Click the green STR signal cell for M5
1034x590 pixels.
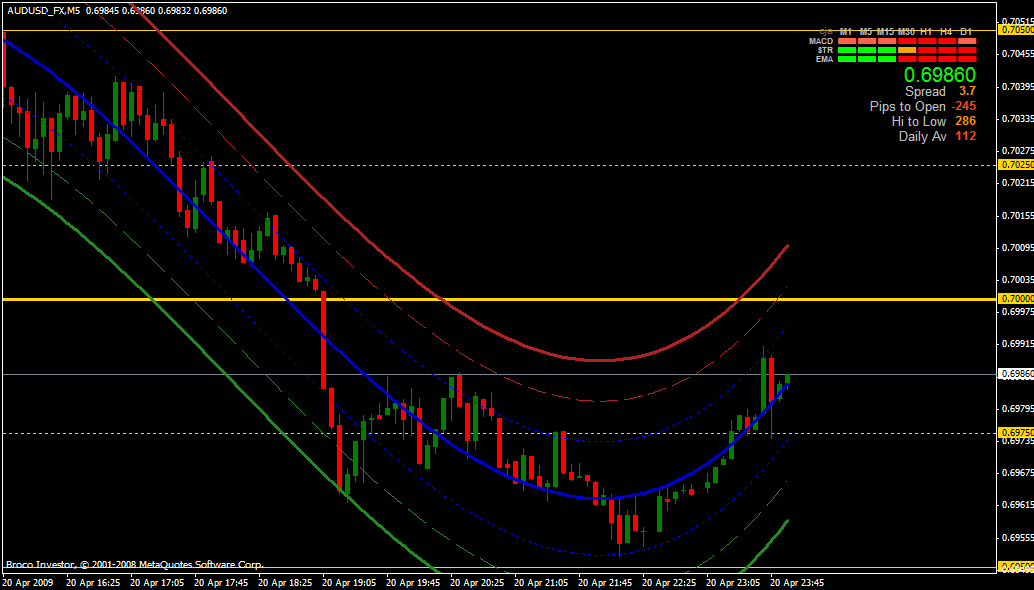pyautogui.click(x=867, y=50)
